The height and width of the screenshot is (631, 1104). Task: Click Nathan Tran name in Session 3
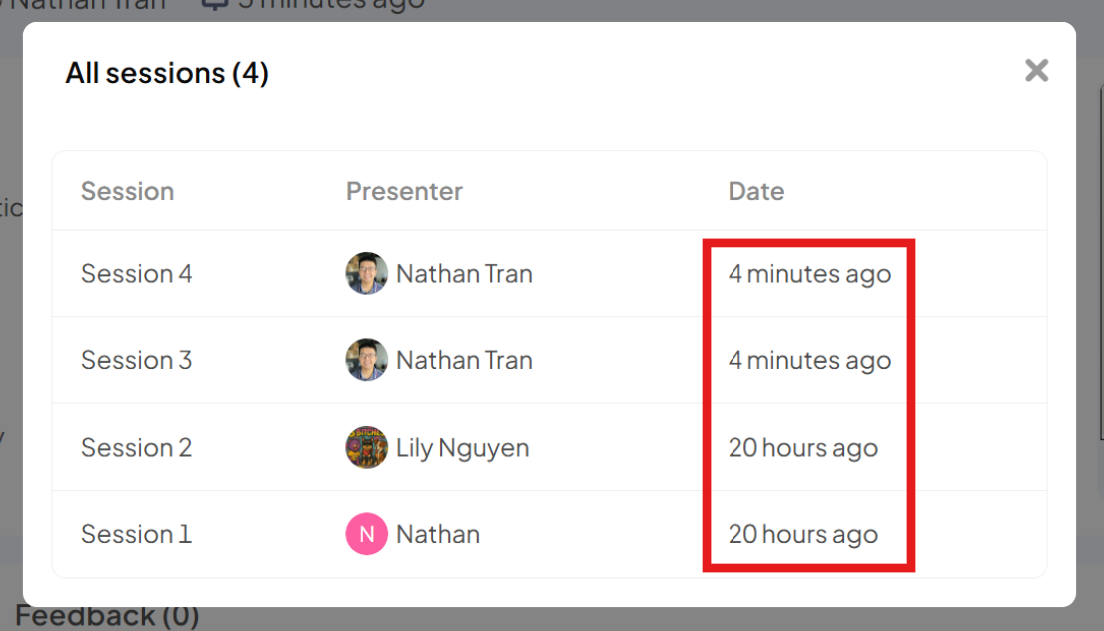[464, 360]
